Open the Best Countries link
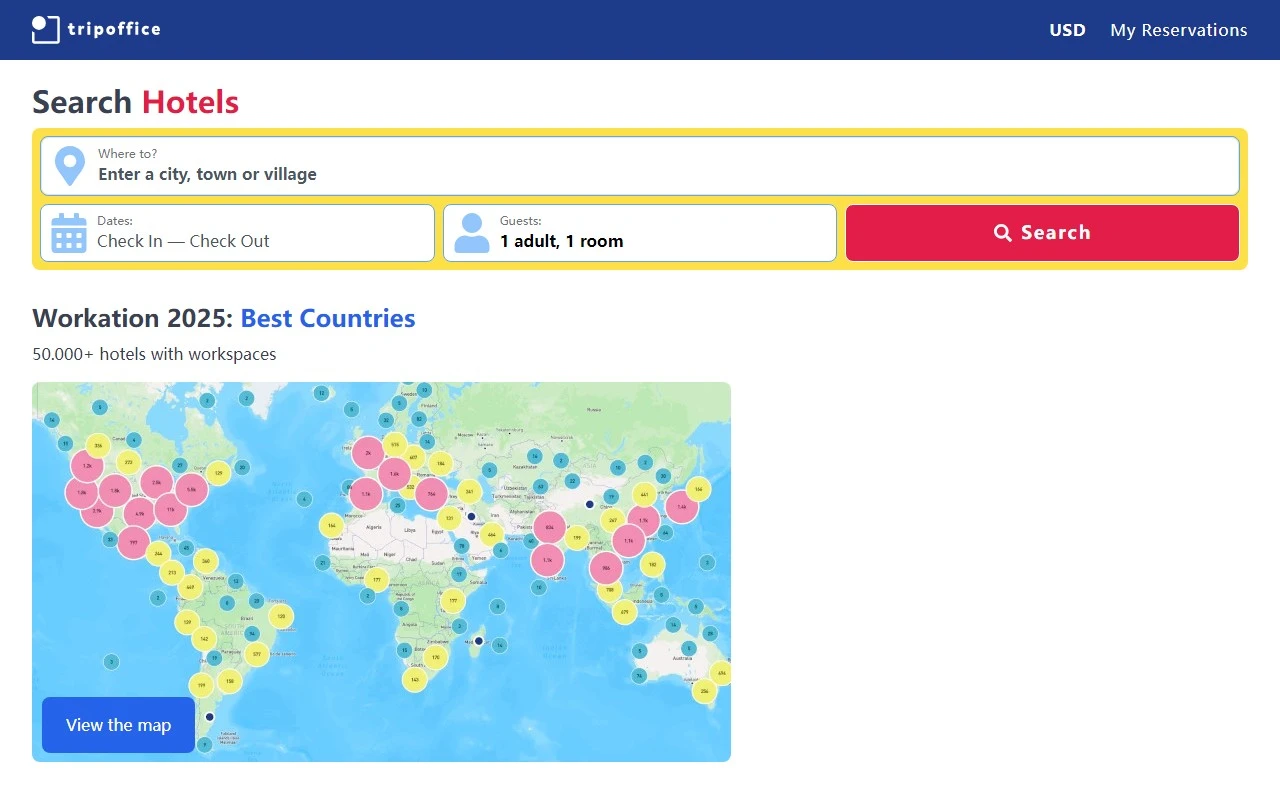The width and height of the screenshot is (1280, 800). (328, 318)
